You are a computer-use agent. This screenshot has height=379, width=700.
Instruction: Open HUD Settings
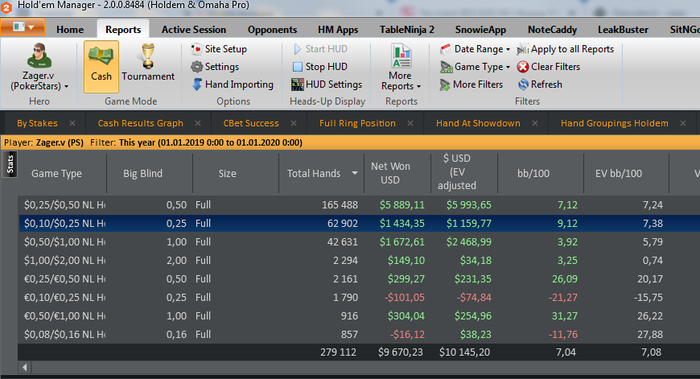point(326,84)
